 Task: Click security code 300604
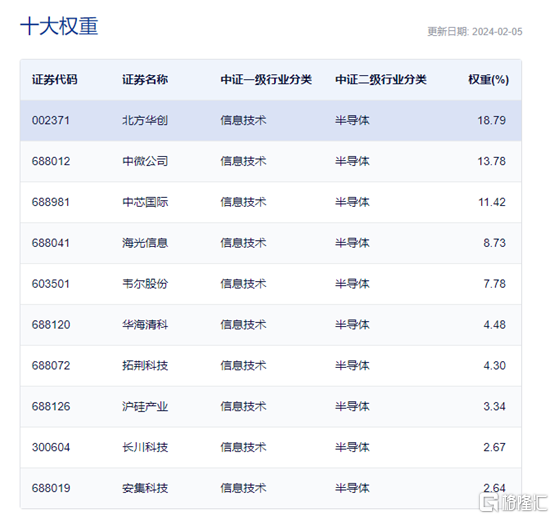51,447
